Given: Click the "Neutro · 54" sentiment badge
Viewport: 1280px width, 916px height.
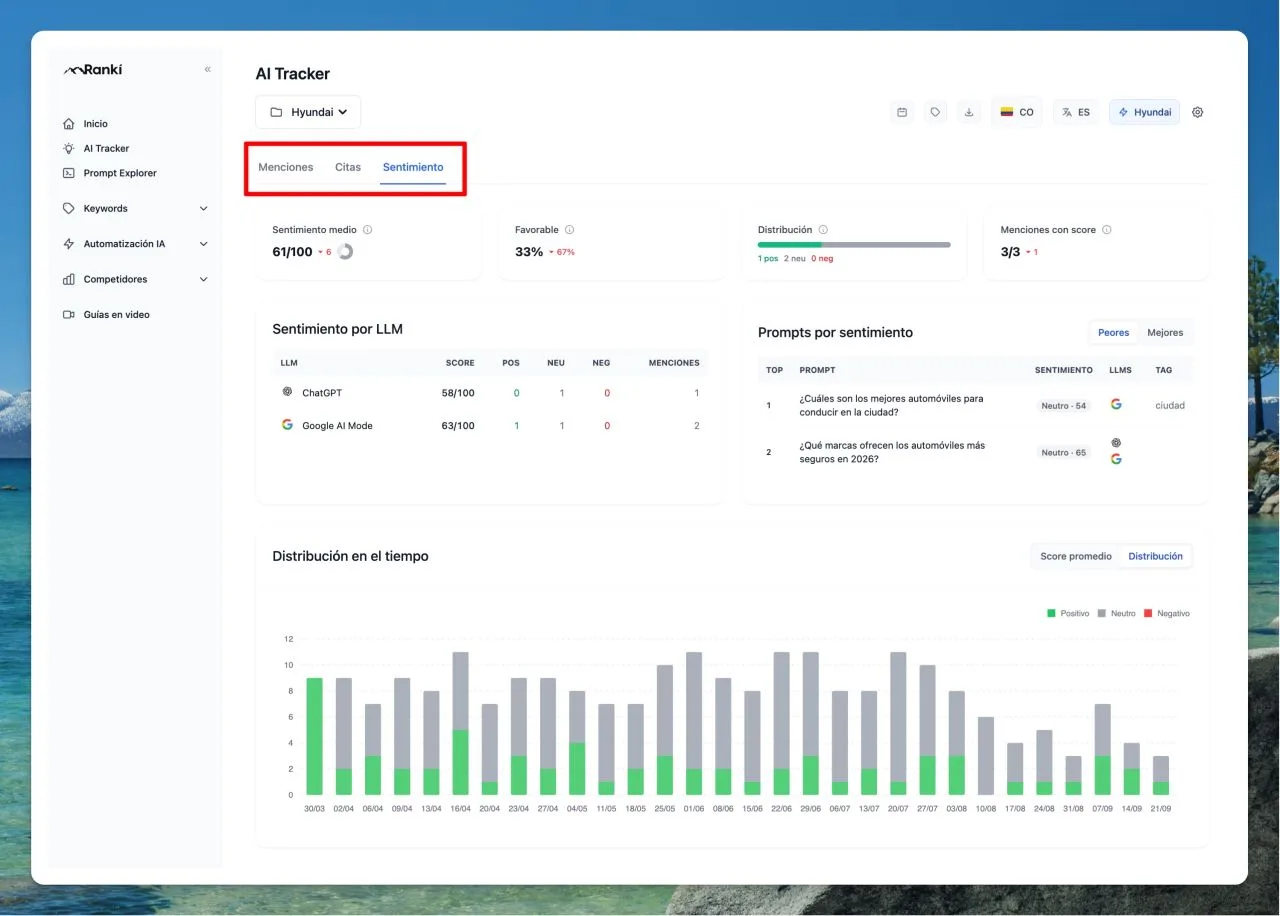Looking at the screenshot, I should pos(1064,405).
